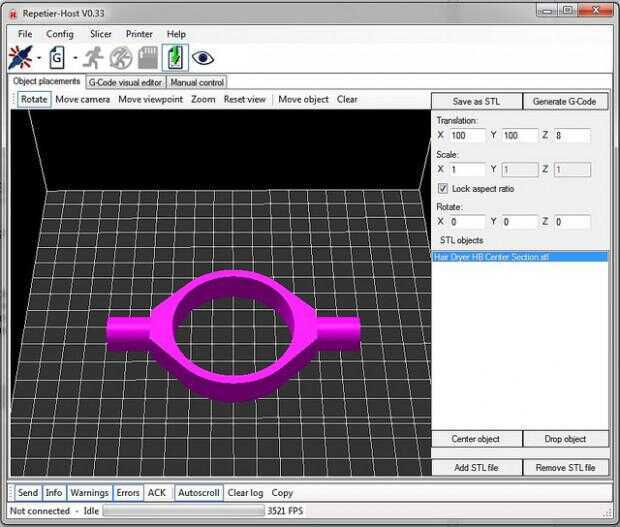Viewport: 620px width, 527px height.
Task: Click the Not connected status text
Action: tap(40, 511)
